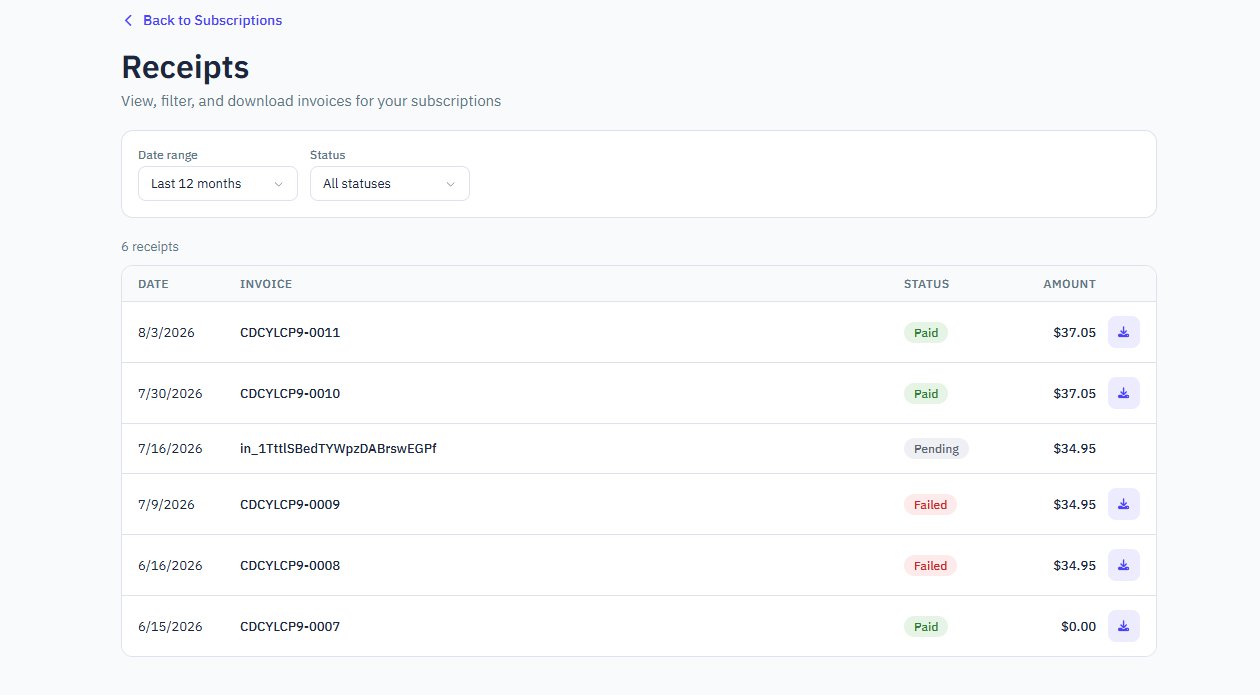
Task: Download receipt for invoice CDCYLCP9-0009
Action: [x=1124, y=504]
